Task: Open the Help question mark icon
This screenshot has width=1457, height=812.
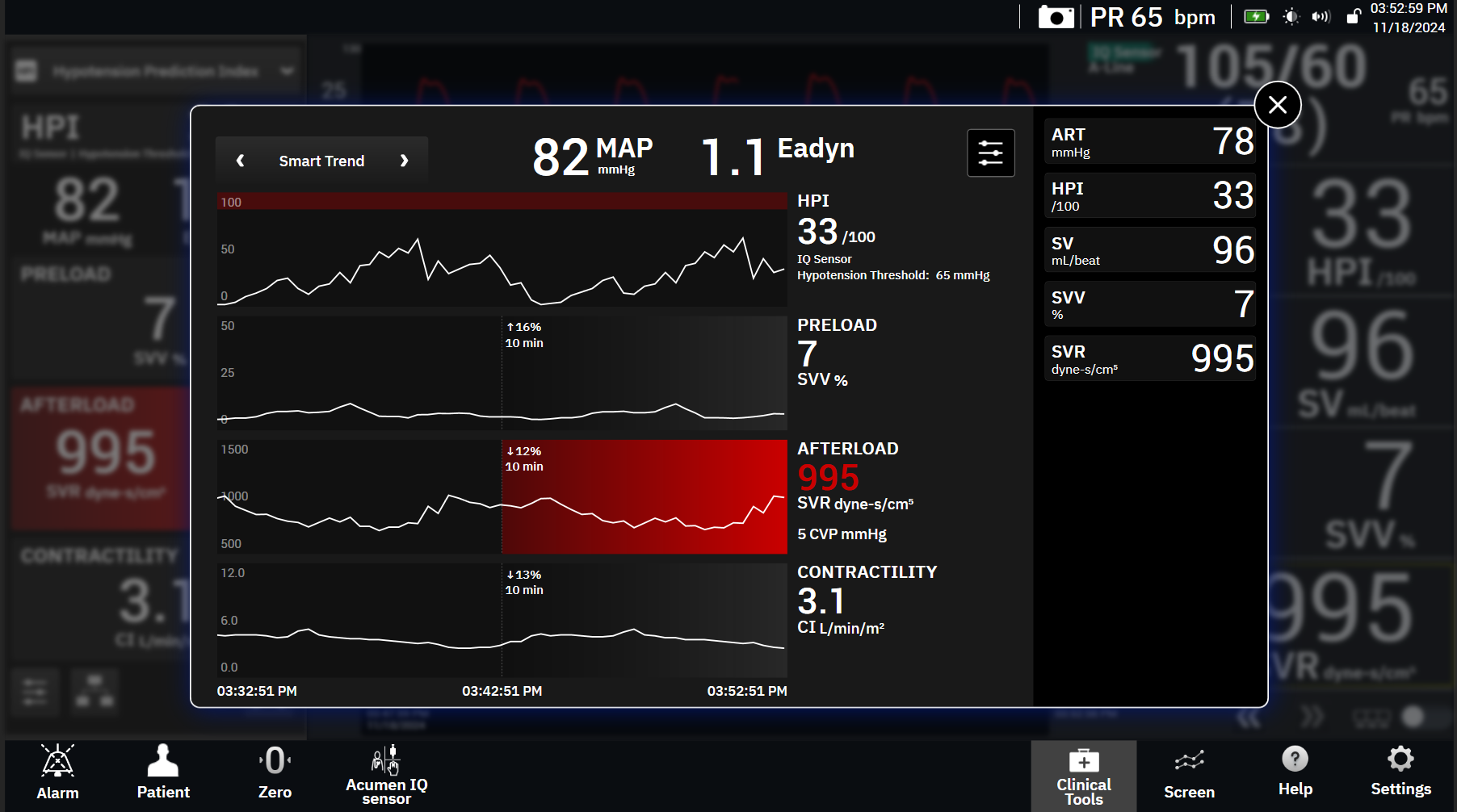Action: coord(1295,772)
